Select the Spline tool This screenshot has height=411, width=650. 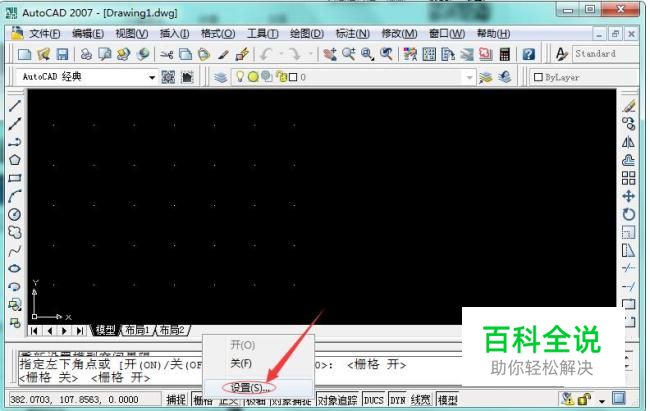[15, 250]
